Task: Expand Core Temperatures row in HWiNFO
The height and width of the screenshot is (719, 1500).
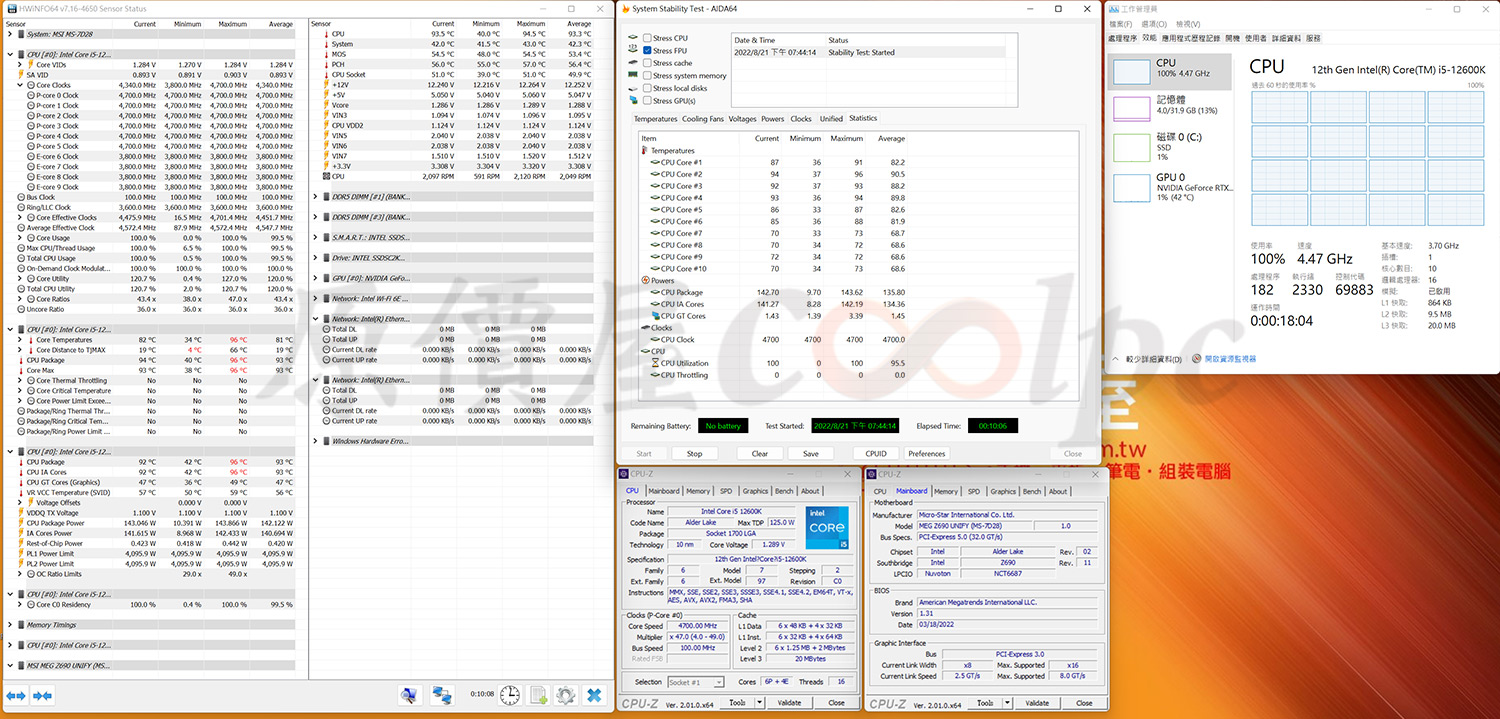Action: click(x=22, y=340)
